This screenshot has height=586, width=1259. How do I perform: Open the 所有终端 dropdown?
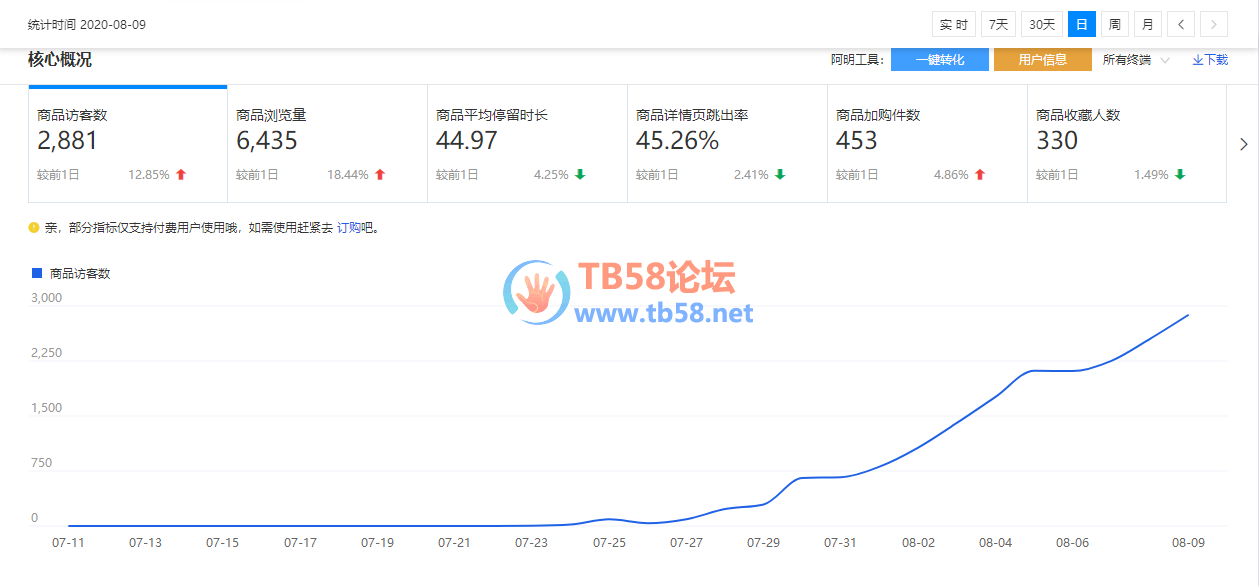click(1136, 60)
